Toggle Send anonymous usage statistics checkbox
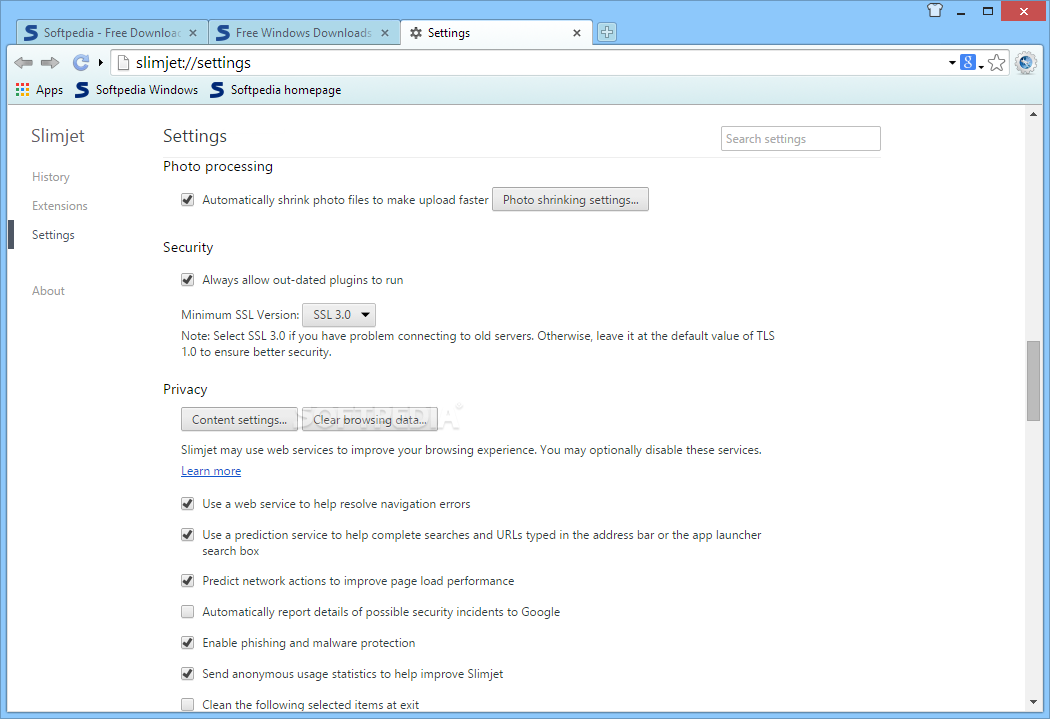 tap(188, 673)
